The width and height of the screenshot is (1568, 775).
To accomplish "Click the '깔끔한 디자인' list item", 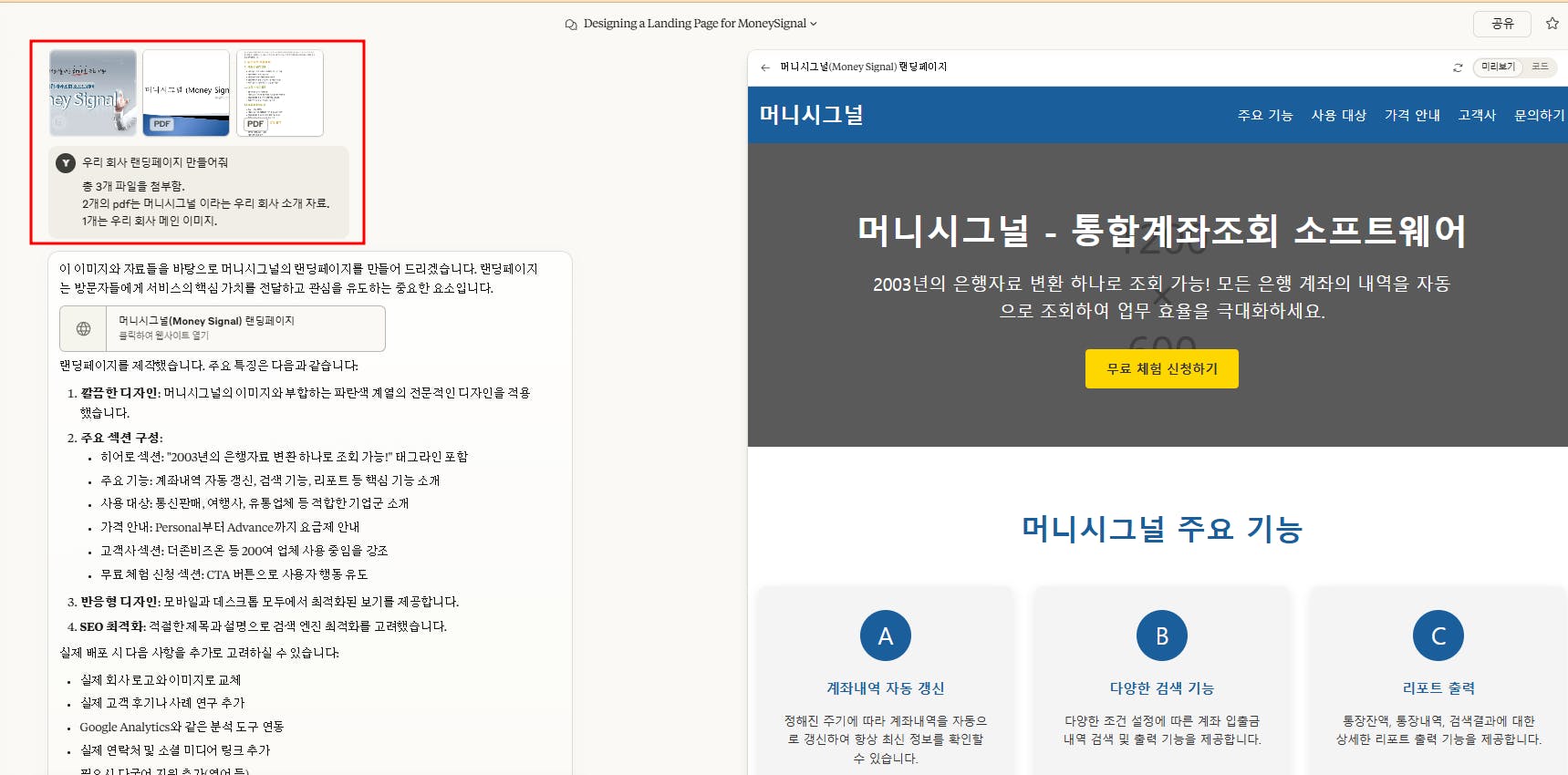I will (x=305, y=402).
